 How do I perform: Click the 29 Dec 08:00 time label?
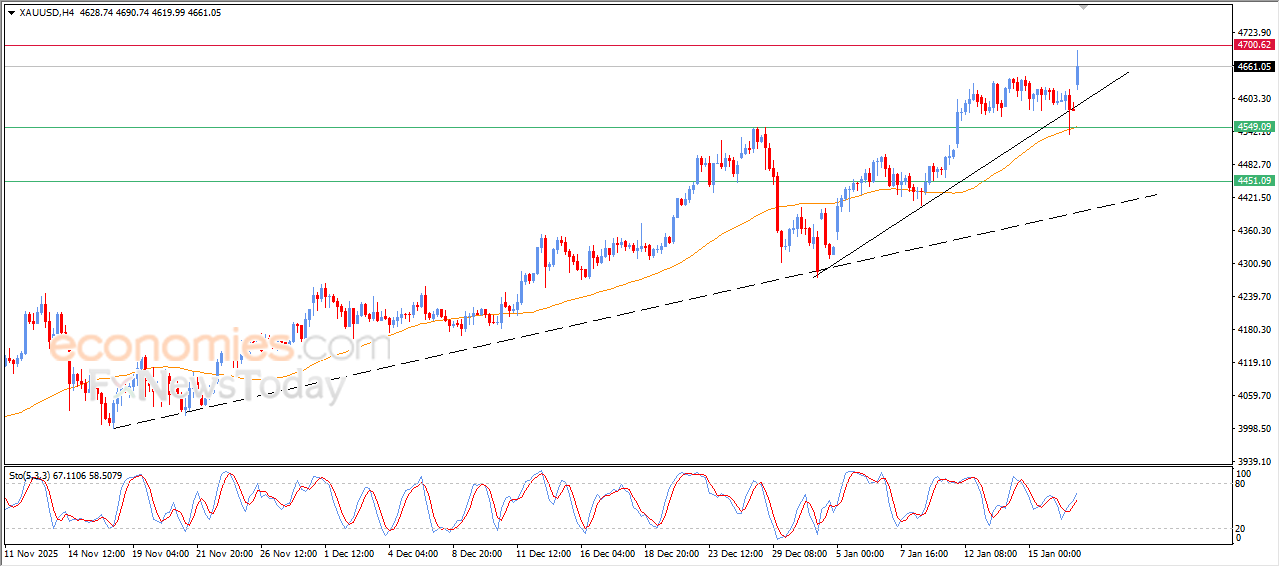click(802, 552)
